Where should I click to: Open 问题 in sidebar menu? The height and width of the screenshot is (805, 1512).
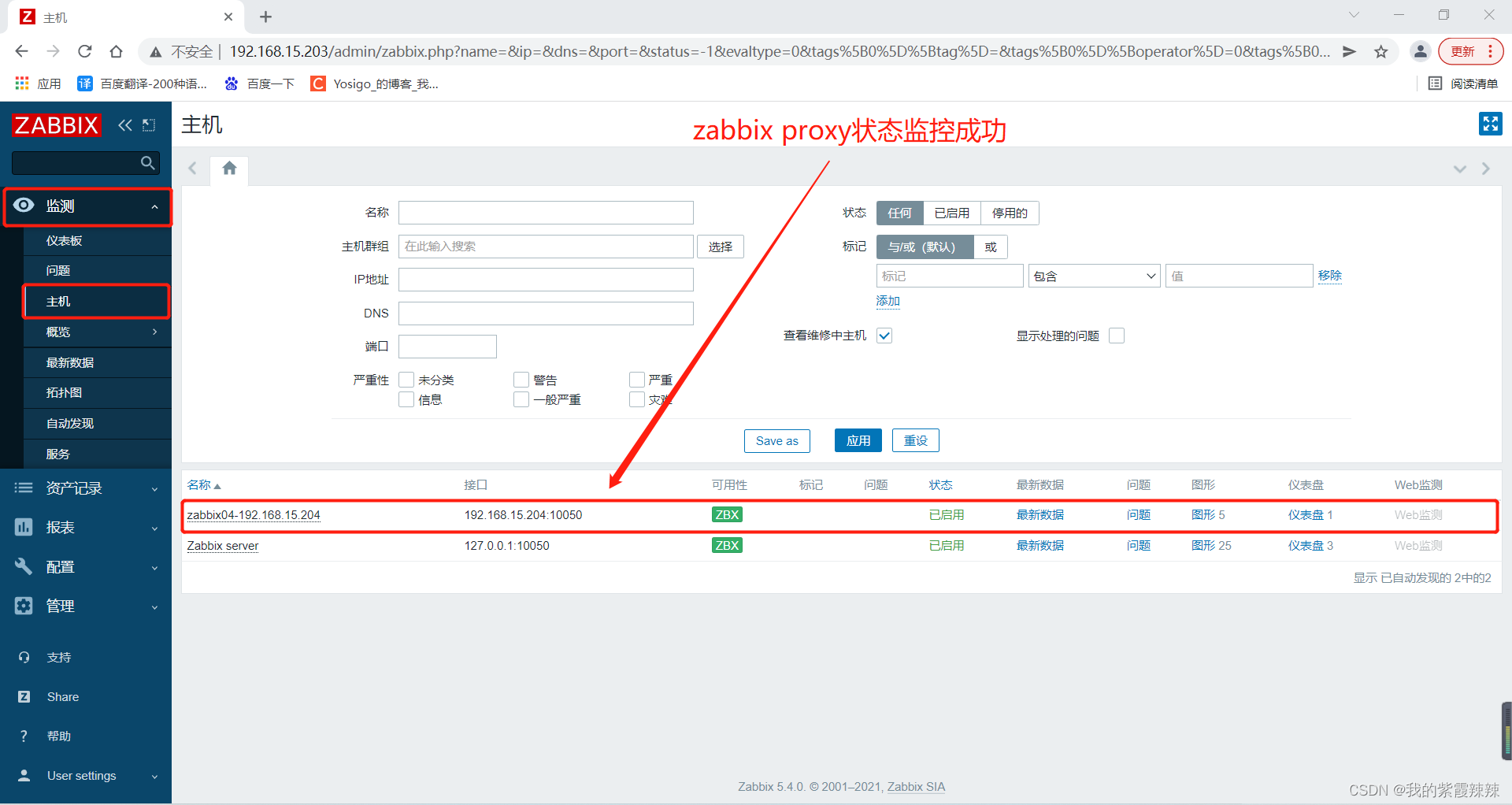pos(97,271)
